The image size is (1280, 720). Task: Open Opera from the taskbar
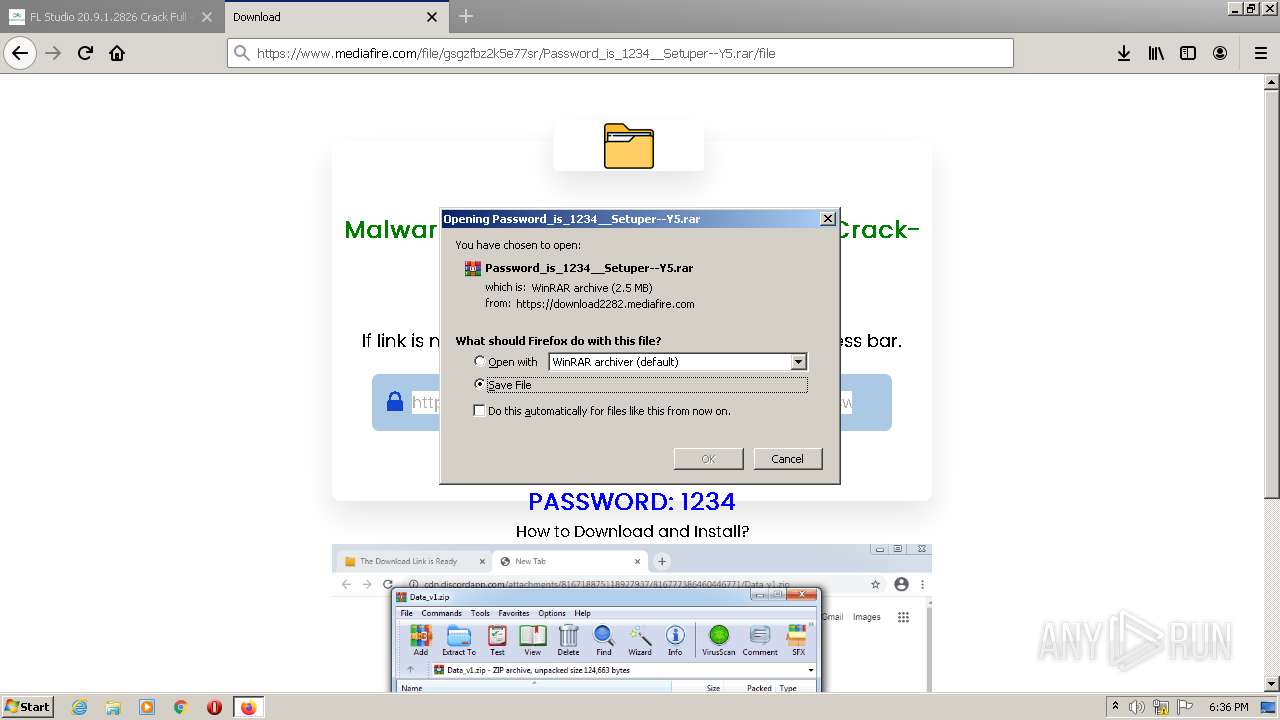click(214, 707)
